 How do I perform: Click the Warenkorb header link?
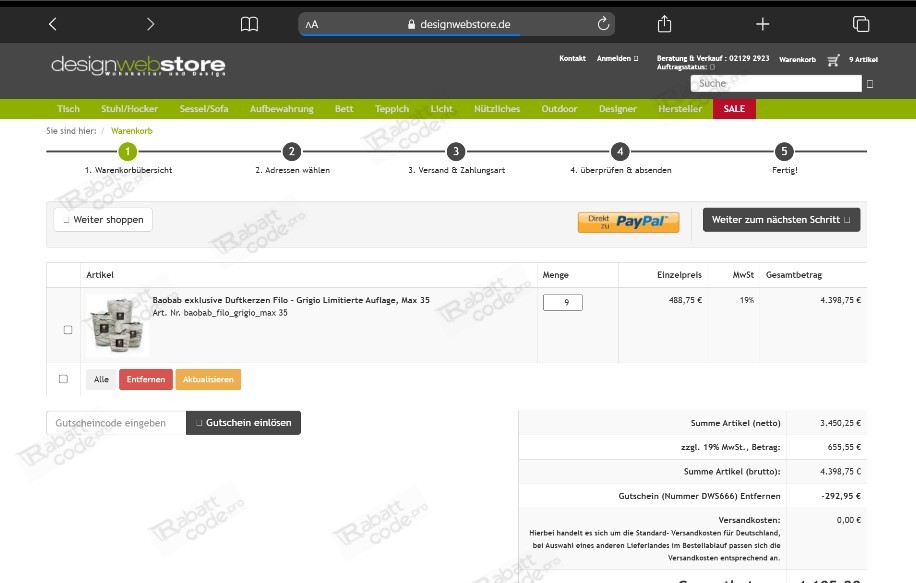point(797,60)
